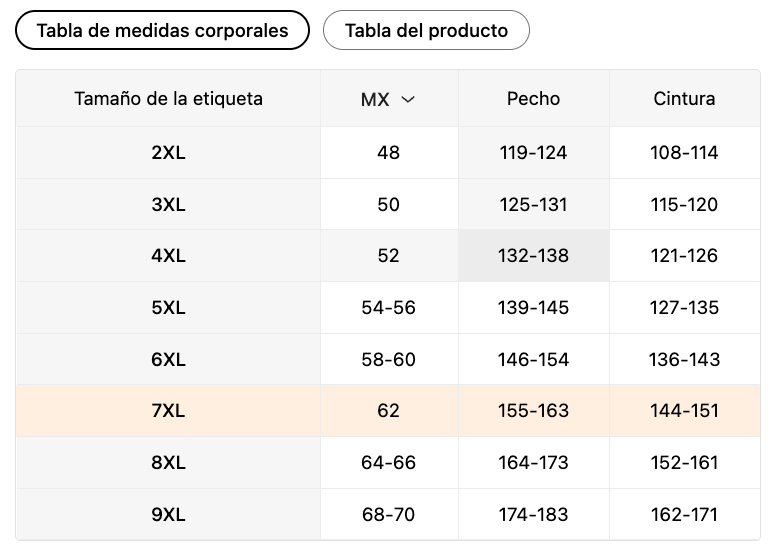
Task: Switch to Tabla de medidas corporales tab
Action: [162, 30]
